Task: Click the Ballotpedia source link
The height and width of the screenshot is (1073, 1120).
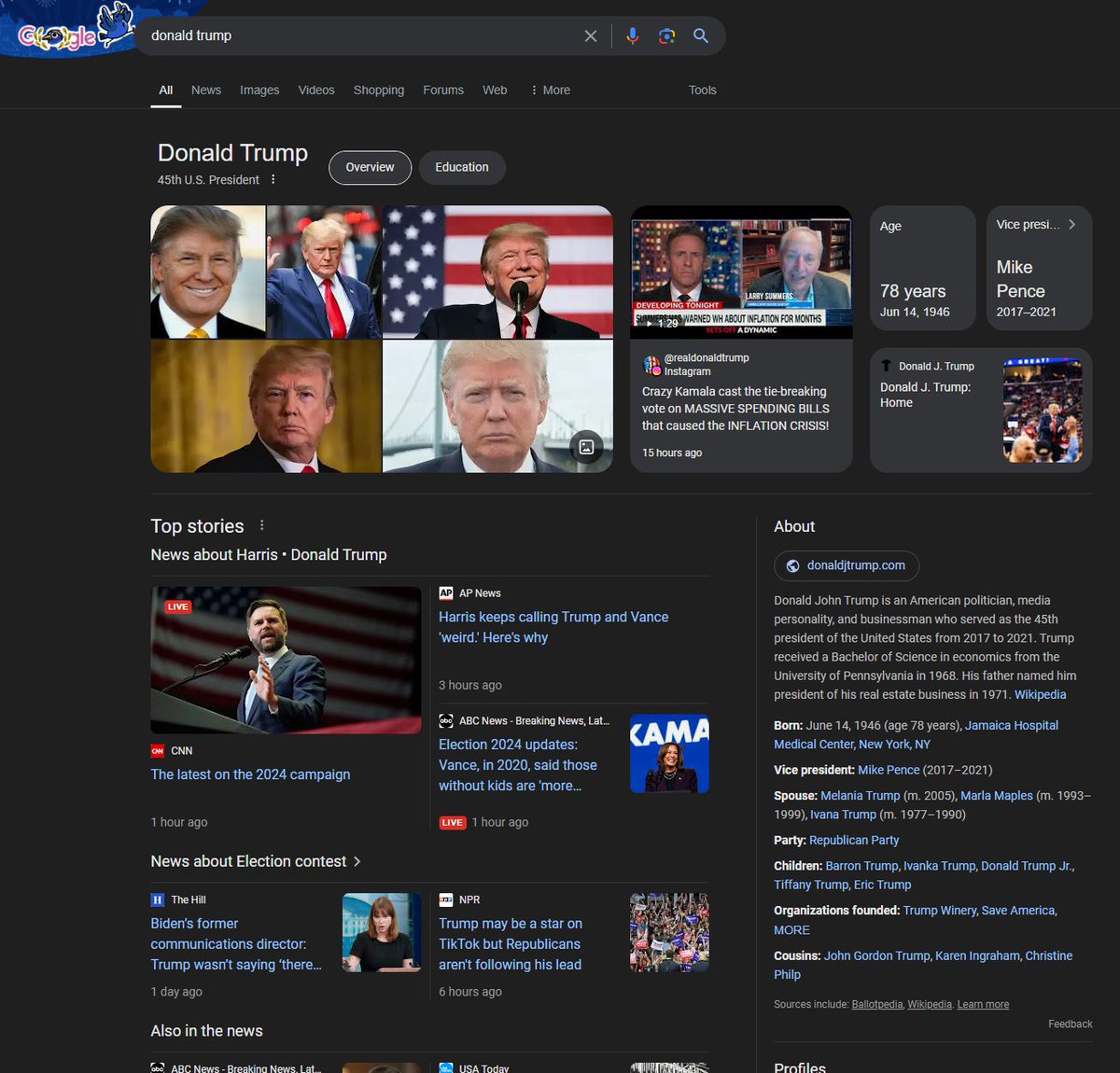Action: pos(877,1004)
